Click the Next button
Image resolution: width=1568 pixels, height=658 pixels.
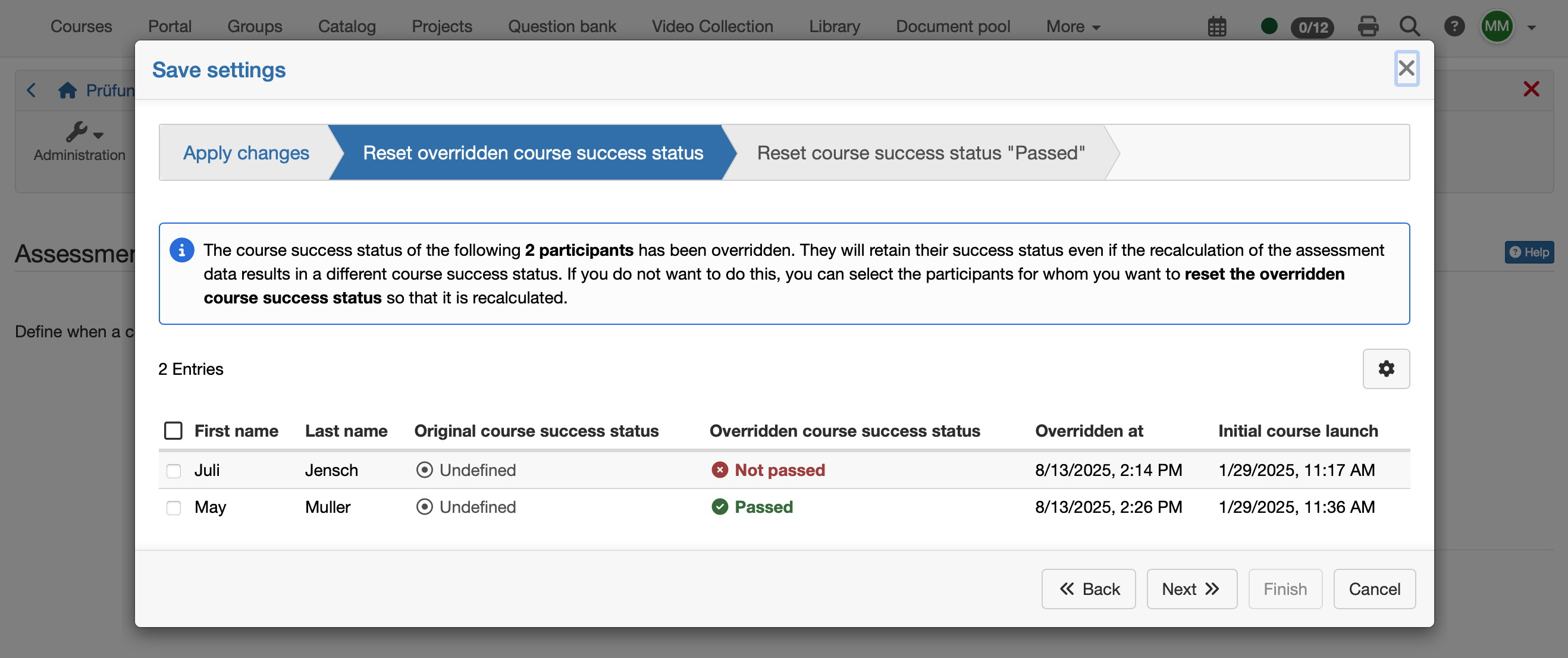coord(1191,588)
